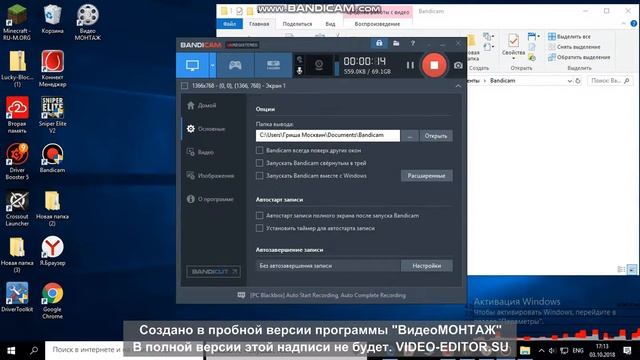Switch Bandicam to game recording mode
Viewport: 640px width, 360px height.
(235, 65)
